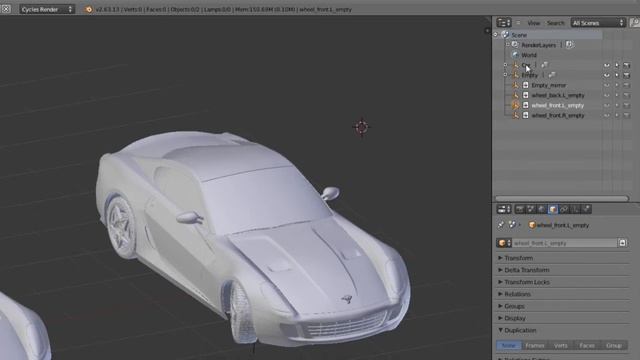This screenshot has width=640, height=360.
Task: Click the Scene icon in the outliner
Action: 505,35
